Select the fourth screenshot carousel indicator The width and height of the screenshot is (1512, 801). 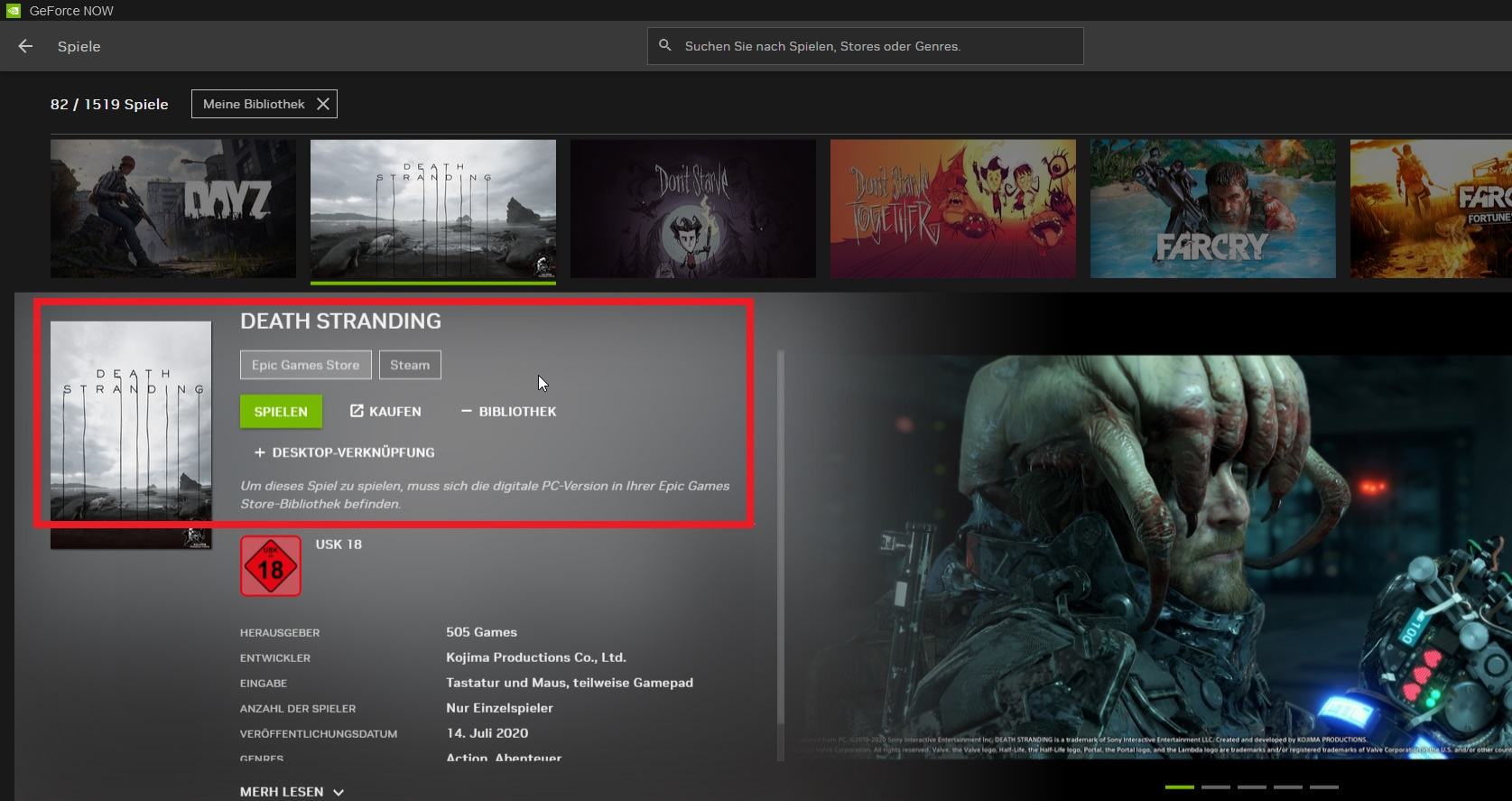[1287, 787]
